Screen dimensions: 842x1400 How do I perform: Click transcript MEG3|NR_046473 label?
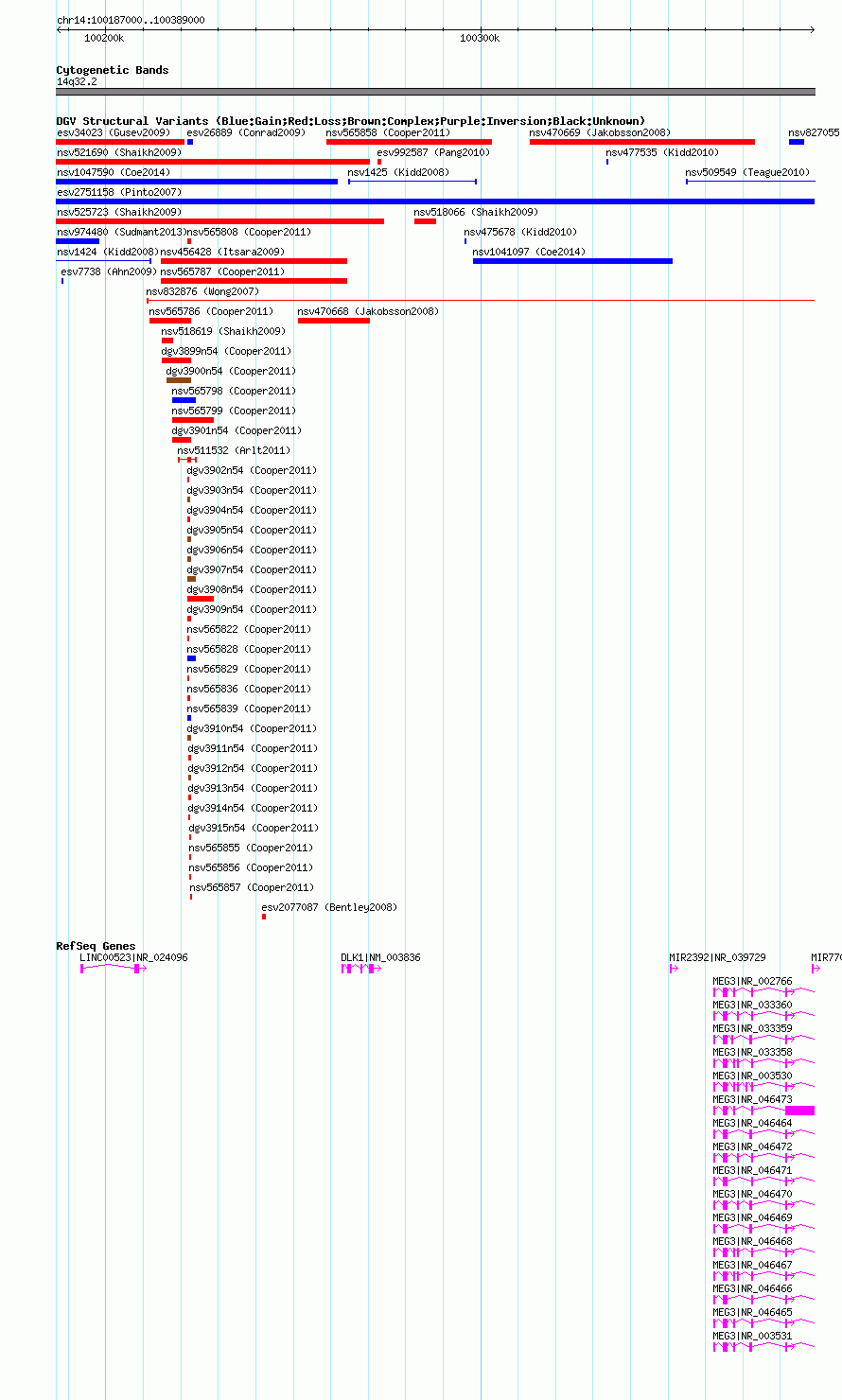753,1099
